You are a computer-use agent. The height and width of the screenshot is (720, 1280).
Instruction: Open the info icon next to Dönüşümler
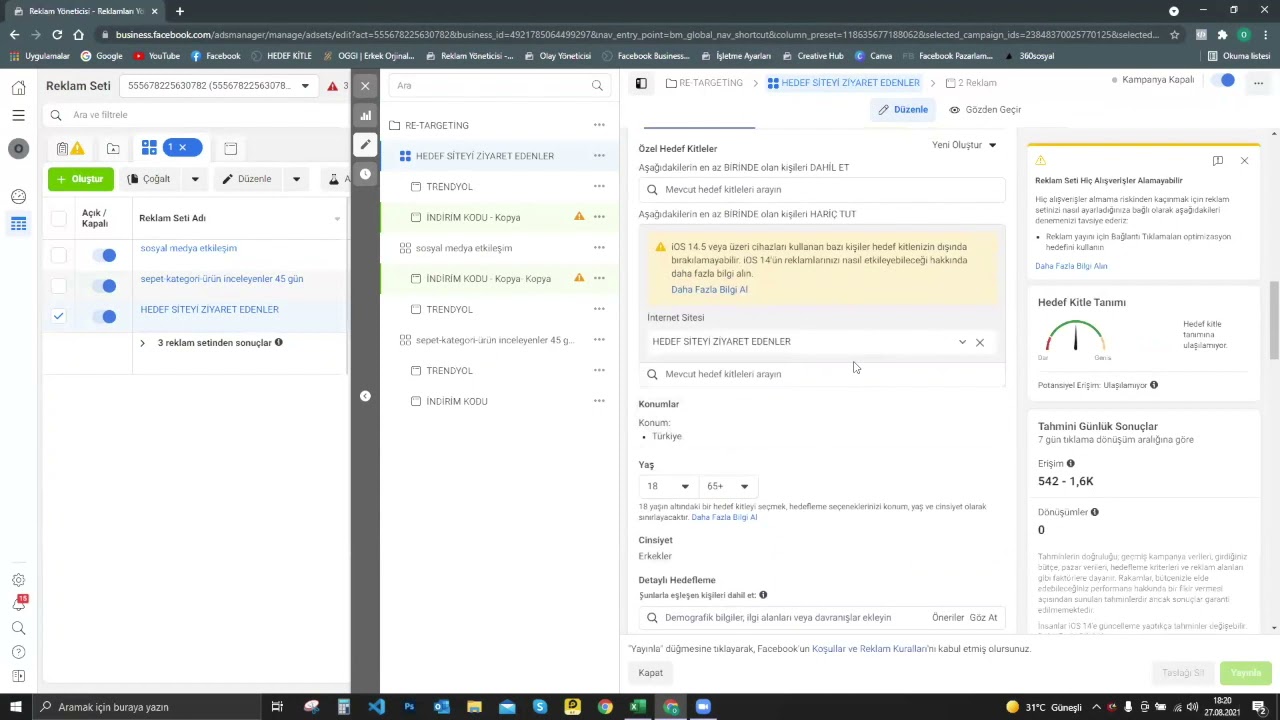pyautogui.click(x=1095, y=512)
